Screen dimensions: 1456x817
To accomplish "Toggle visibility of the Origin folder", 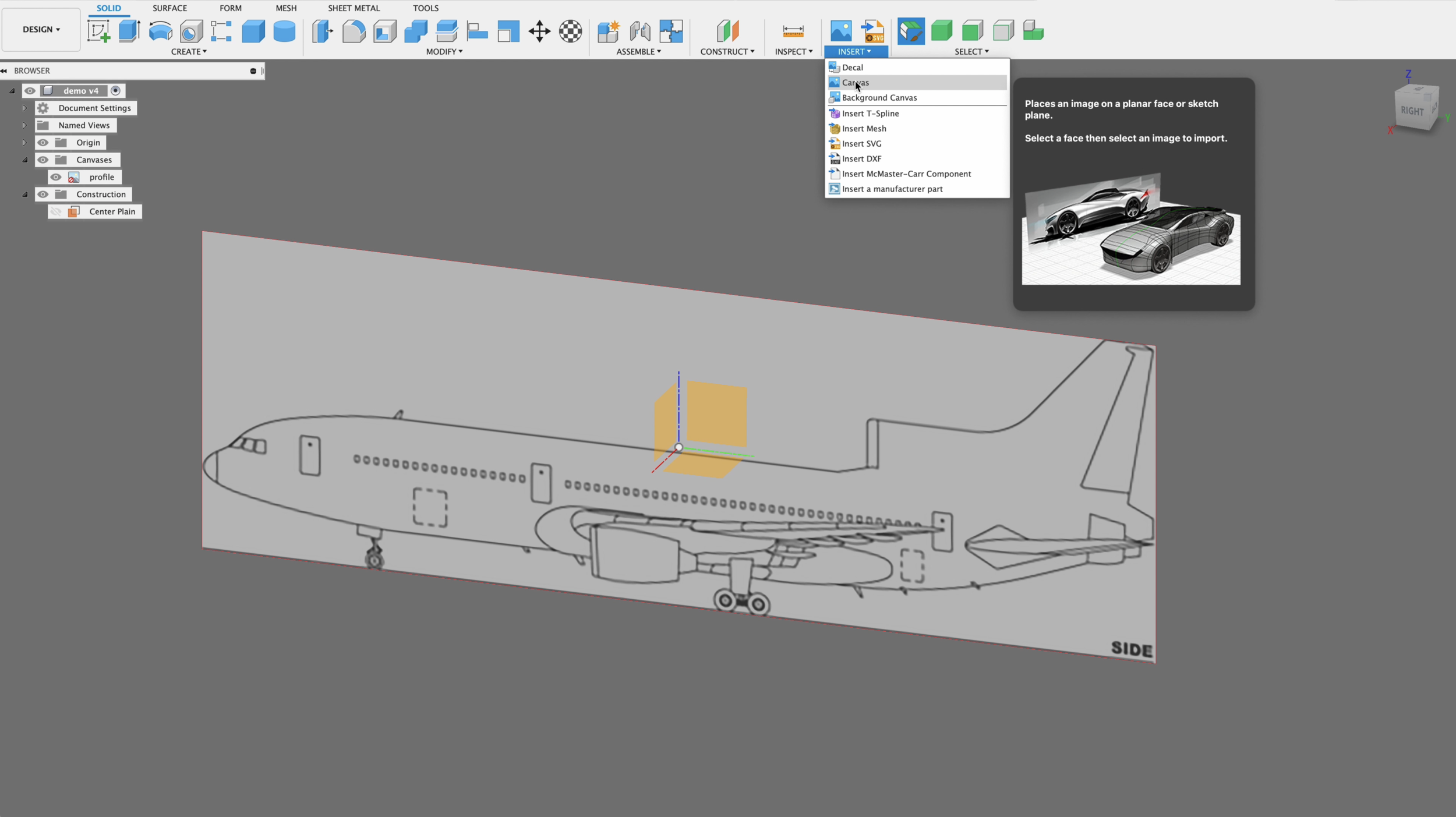I will [43, 142].
